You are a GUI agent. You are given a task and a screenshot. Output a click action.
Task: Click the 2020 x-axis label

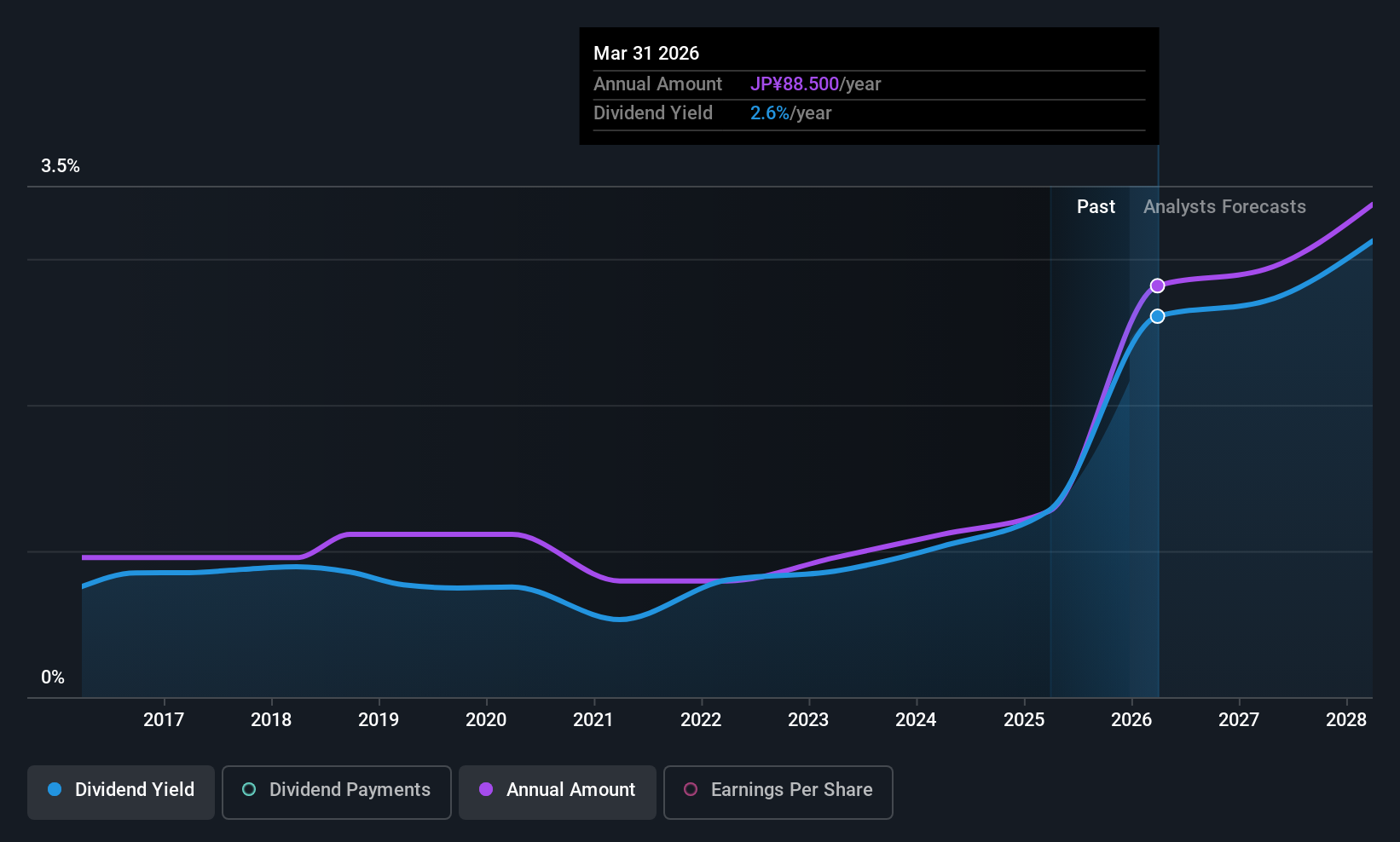(x=486, y=720)
